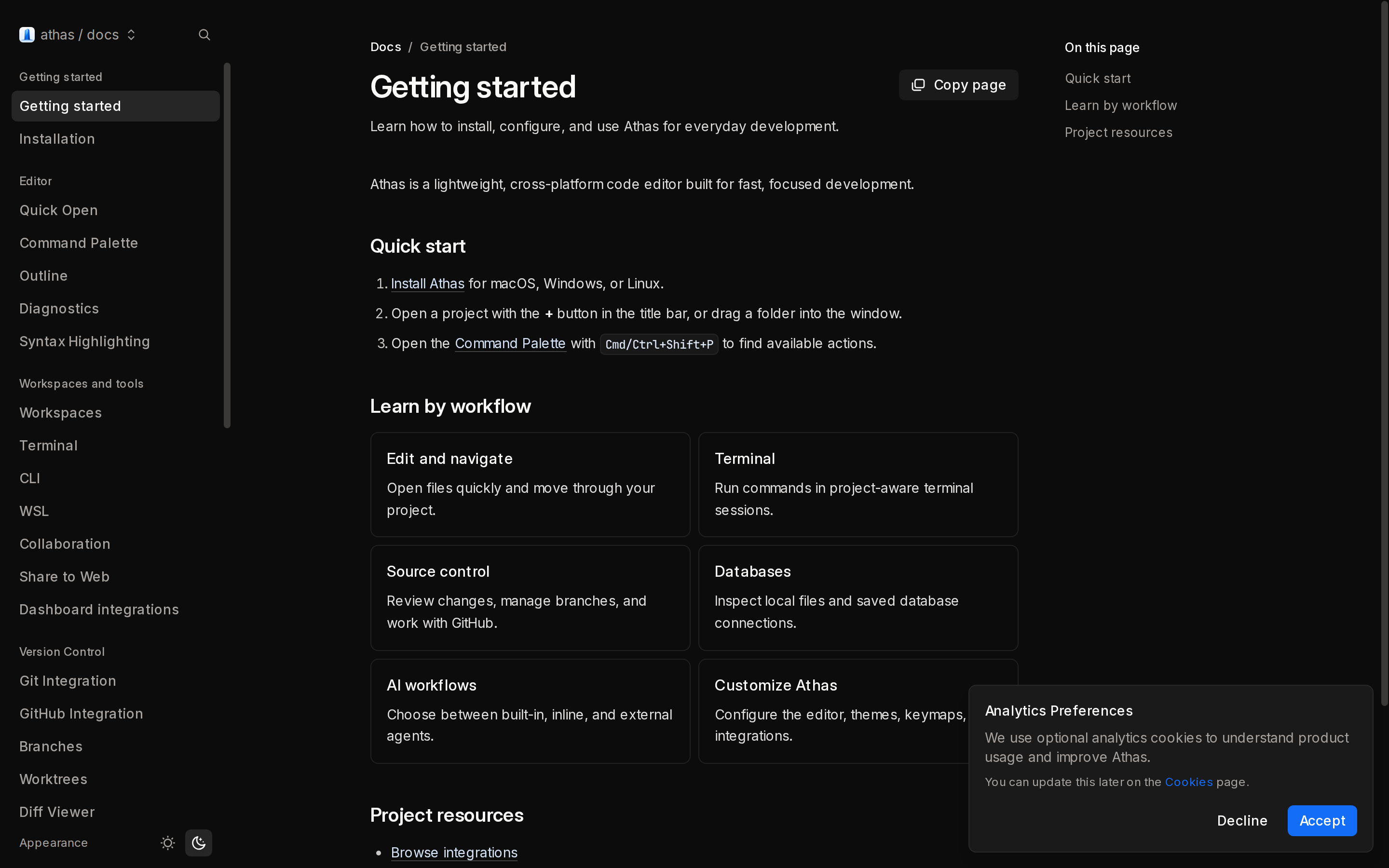Open the Cookies page link
This screenshot has width=1389, height=868.
[x=1189, y=782]
